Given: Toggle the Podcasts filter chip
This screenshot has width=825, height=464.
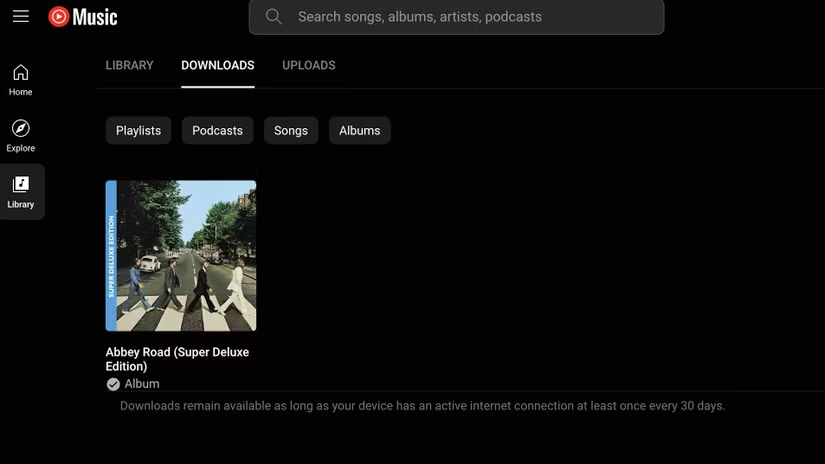Looking at the screenshot, I should click(x=217, y=130).
